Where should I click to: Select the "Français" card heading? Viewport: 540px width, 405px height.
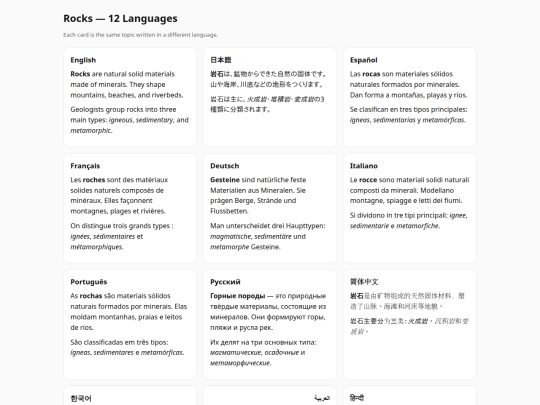pyautogui.click(x=85, y=166)
